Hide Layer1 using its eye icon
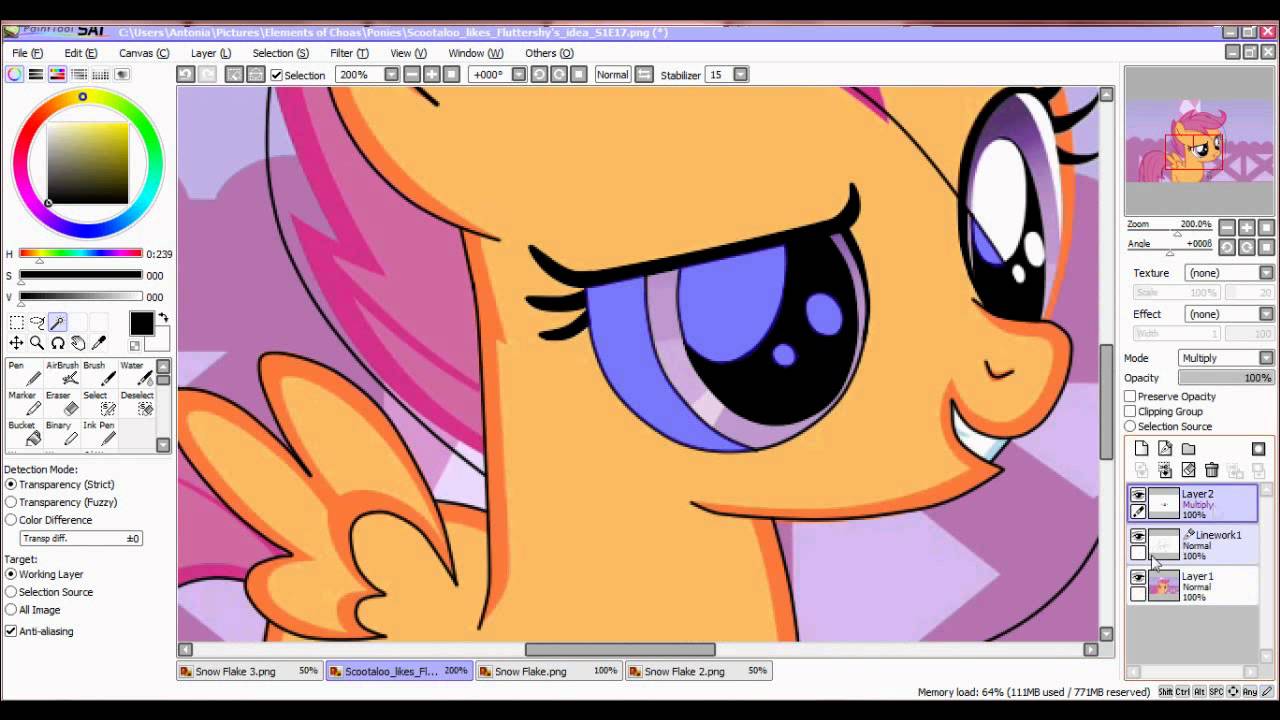 pyautogui.click(x=1138, y=578)
